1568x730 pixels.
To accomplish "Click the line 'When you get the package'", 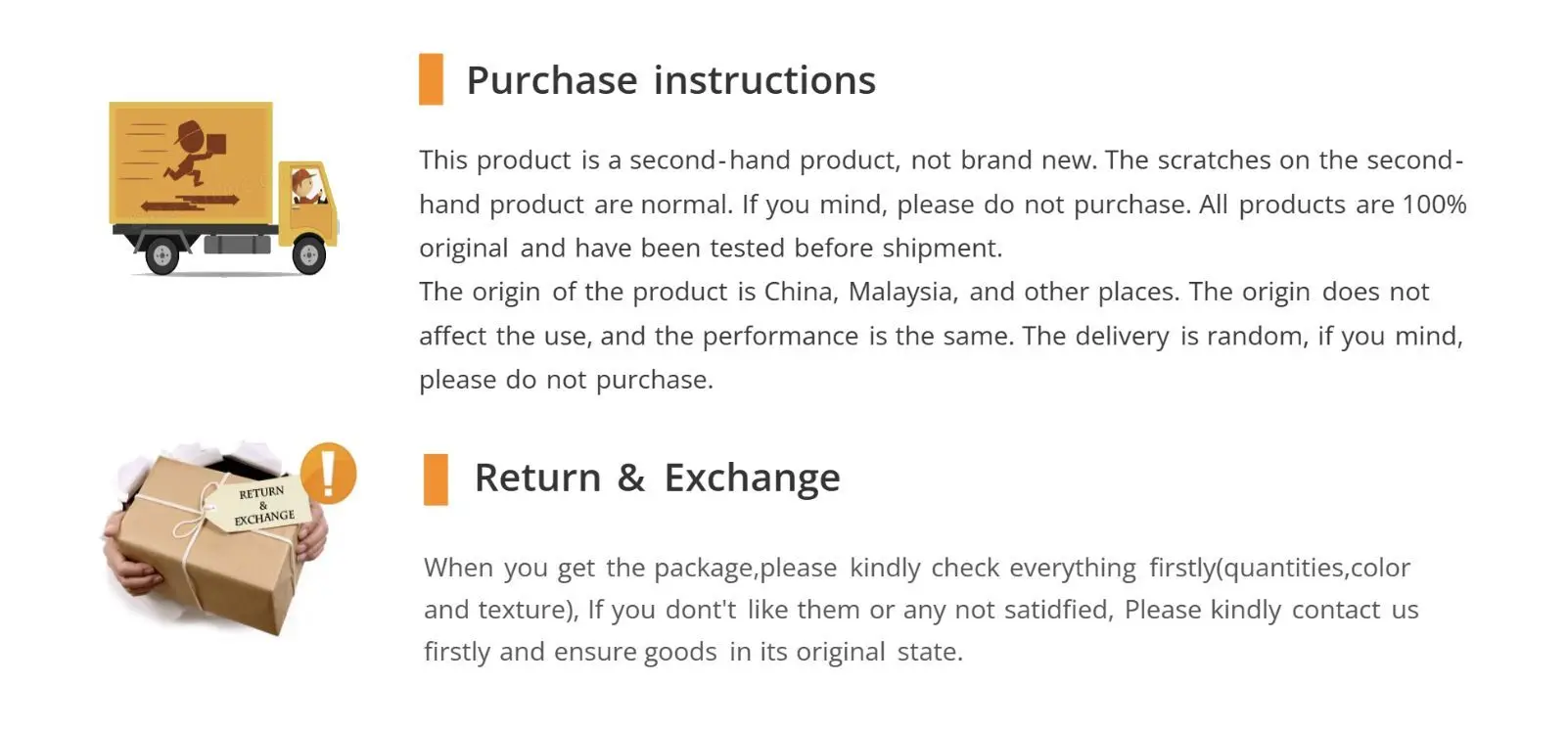I will [917, 568].
